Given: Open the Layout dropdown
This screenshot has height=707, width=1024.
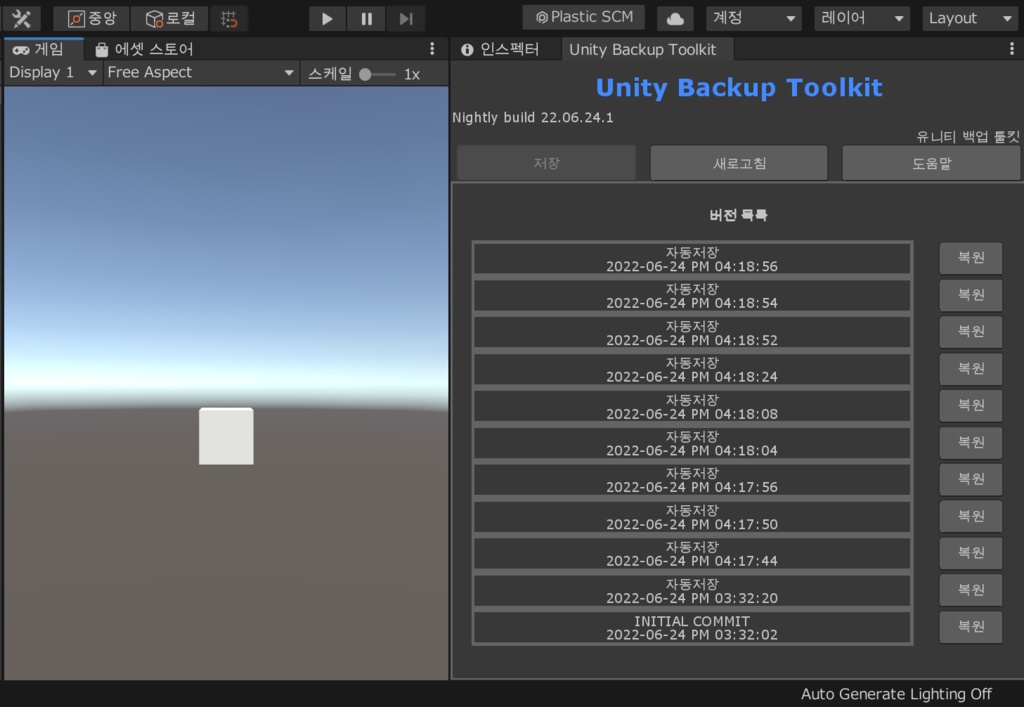Looking at the screenshot, I should pos(969,17).
